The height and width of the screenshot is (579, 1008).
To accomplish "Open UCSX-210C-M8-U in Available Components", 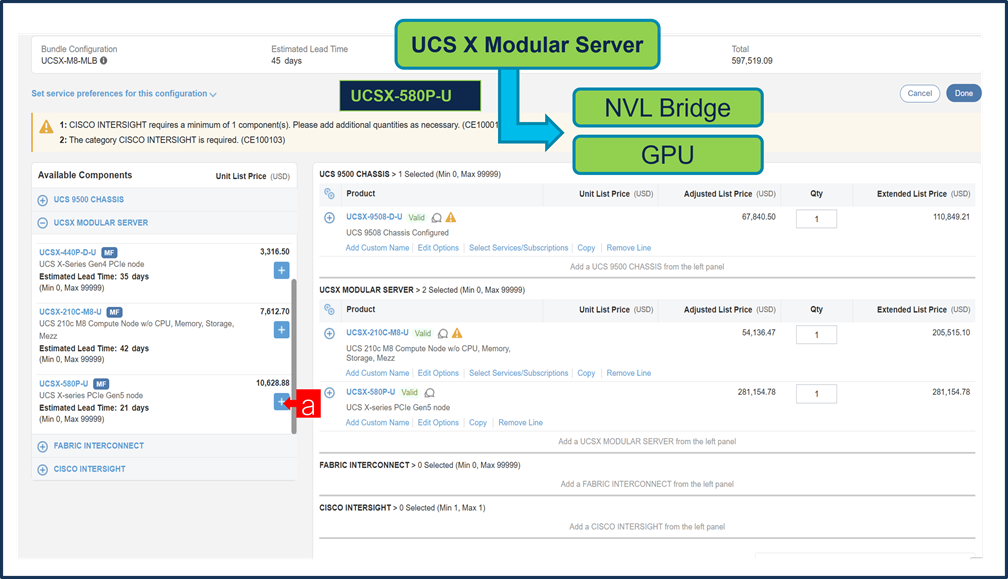I will click(70, 312).
